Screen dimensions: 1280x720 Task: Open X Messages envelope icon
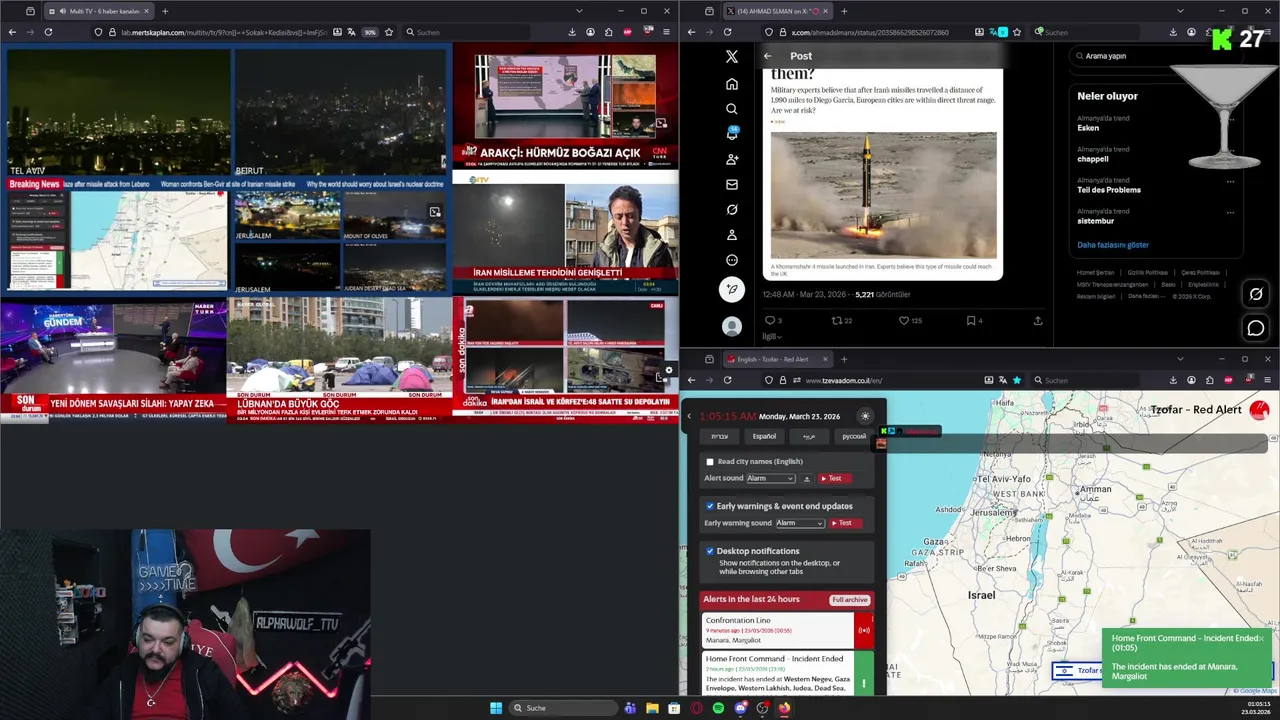coord(732,185)
